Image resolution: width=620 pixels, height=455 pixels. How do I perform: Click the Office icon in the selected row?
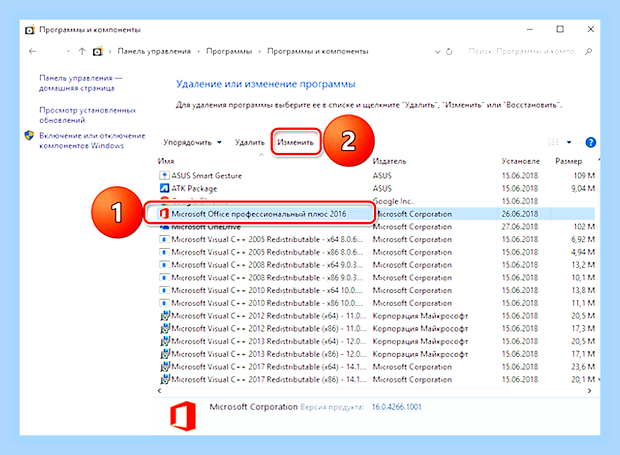pos(164,213)
